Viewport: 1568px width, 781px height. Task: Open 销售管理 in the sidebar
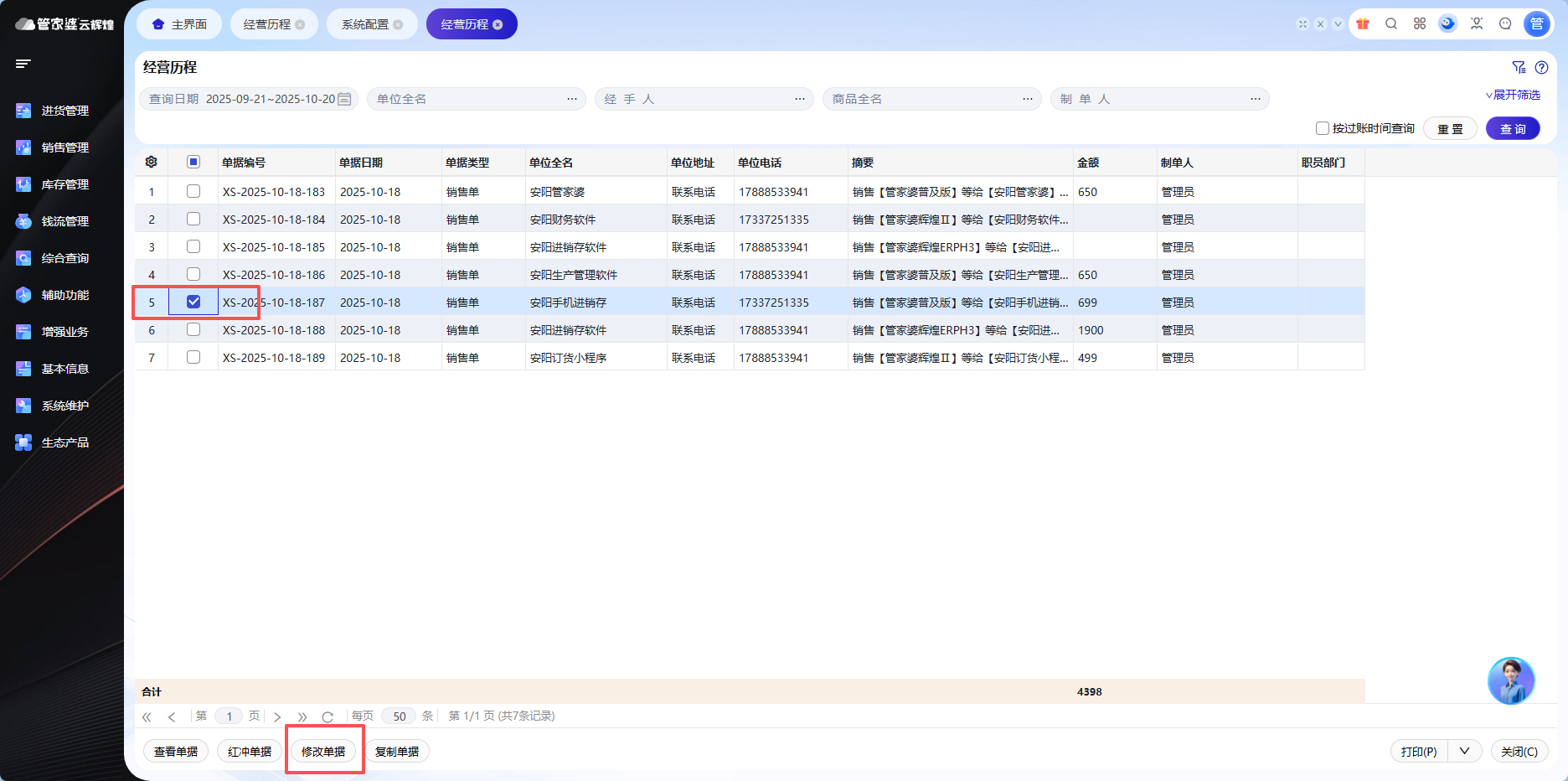pos(65,147)
